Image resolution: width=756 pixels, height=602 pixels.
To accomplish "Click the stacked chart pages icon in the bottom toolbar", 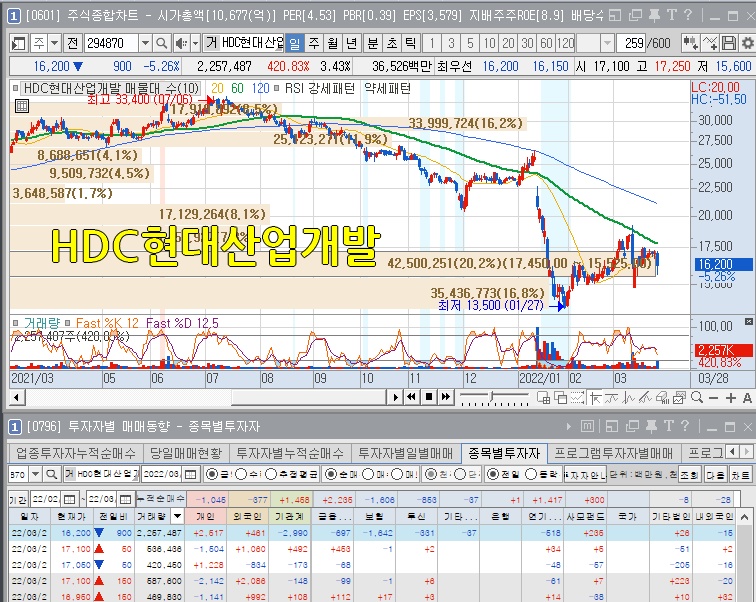I will pos(679,398).
